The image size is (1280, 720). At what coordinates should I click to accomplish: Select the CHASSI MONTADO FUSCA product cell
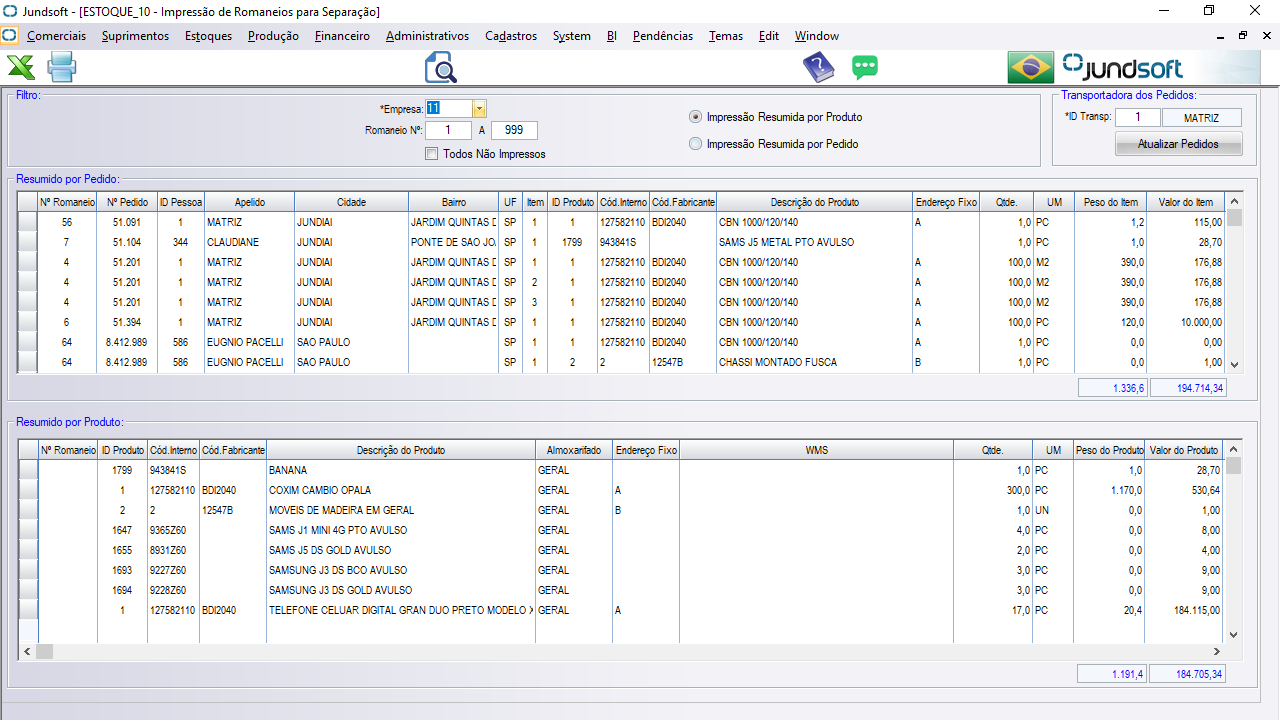pyautogui.click(x=814, y=362)
